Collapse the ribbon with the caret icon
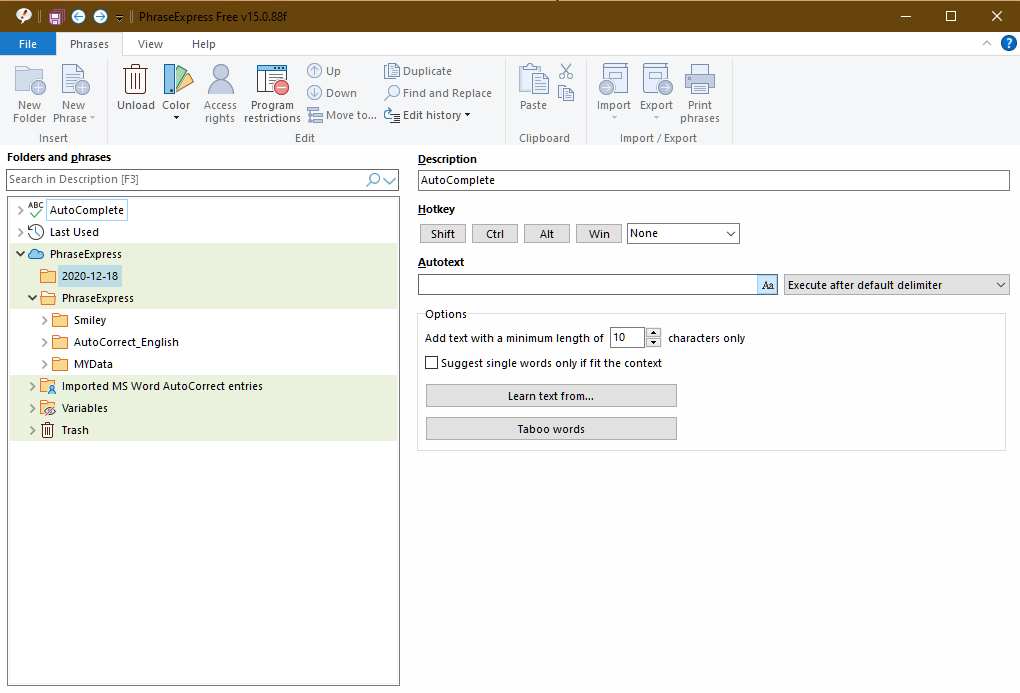The height and width of the screenshot is (693, 1020). tap(987, 44)
